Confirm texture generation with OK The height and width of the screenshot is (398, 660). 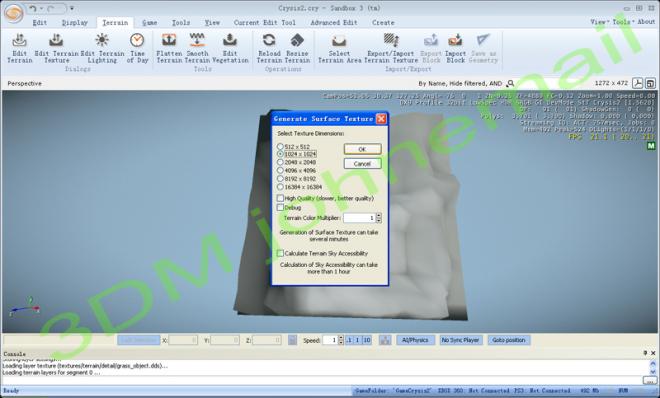362,149
